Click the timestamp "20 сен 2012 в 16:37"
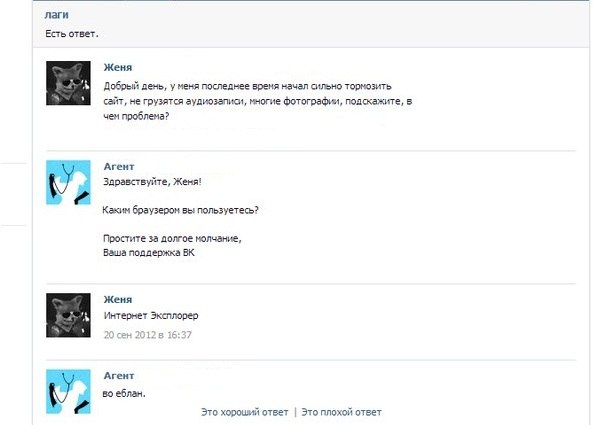 147,335
